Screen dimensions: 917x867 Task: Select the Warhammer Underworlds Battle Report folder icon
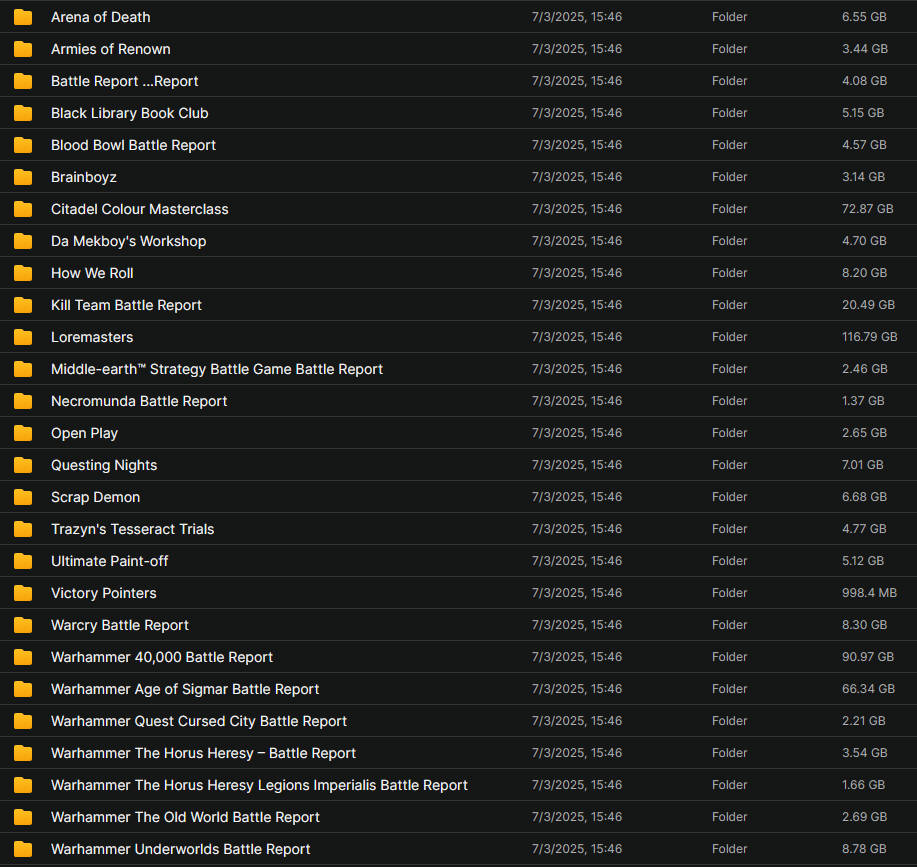coord(23,849)
